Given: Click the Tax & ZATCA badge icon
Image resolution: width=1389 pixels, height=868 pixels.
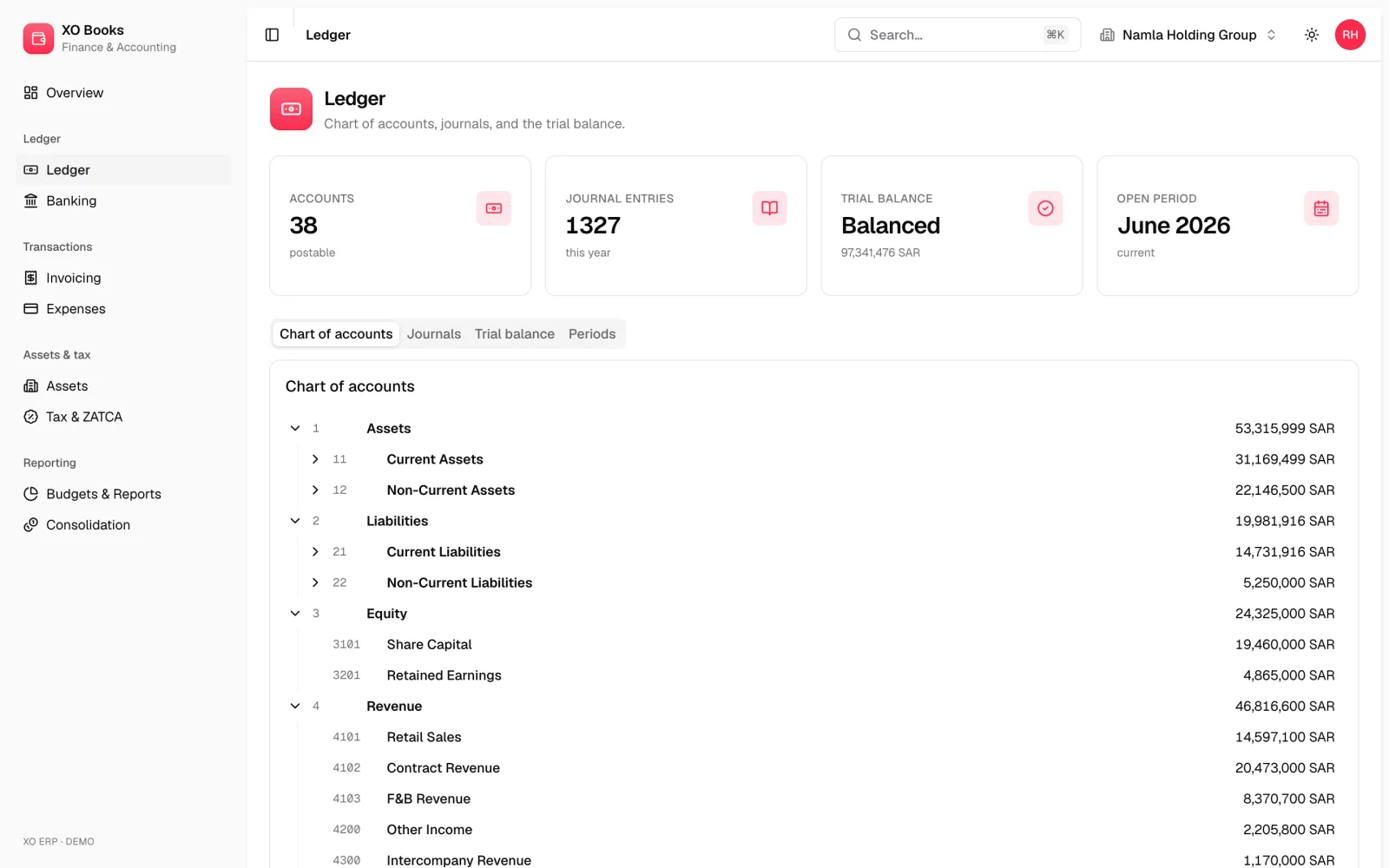Looking at the screenshot, I should [30, 417].
